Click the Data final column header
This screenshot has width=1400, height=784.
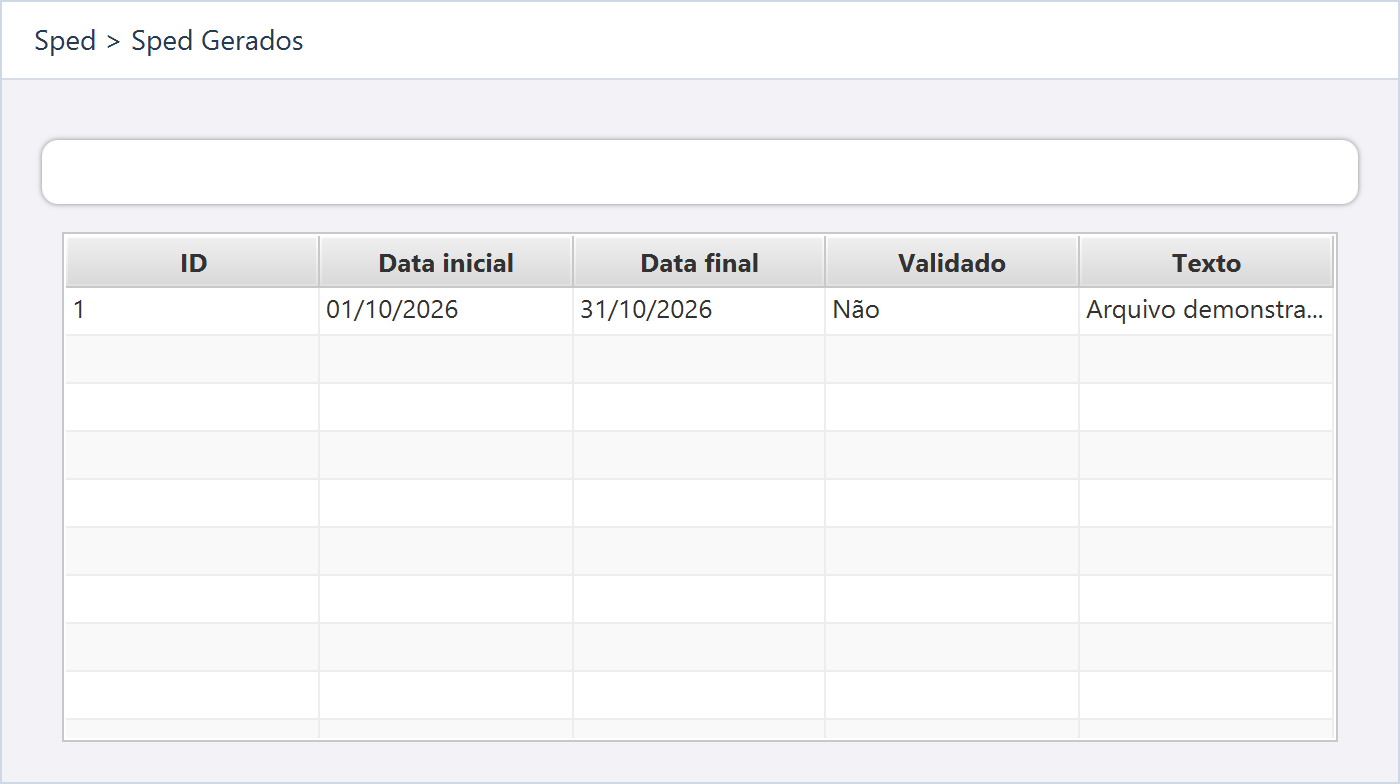click(699, 263)
